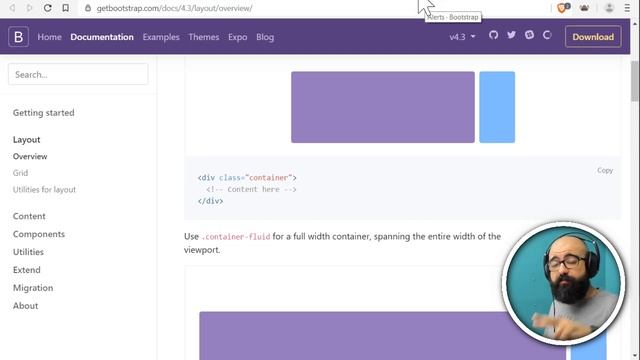Click the Download button
Screen dimensions: 640x360
(x=593, y=37)
